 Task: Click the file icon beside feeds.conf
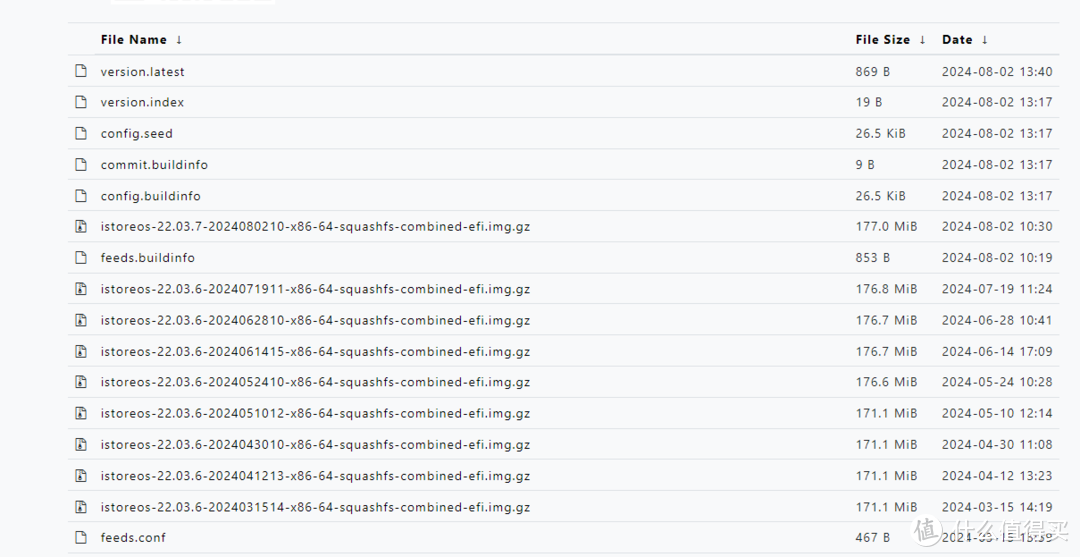(81, 537)
